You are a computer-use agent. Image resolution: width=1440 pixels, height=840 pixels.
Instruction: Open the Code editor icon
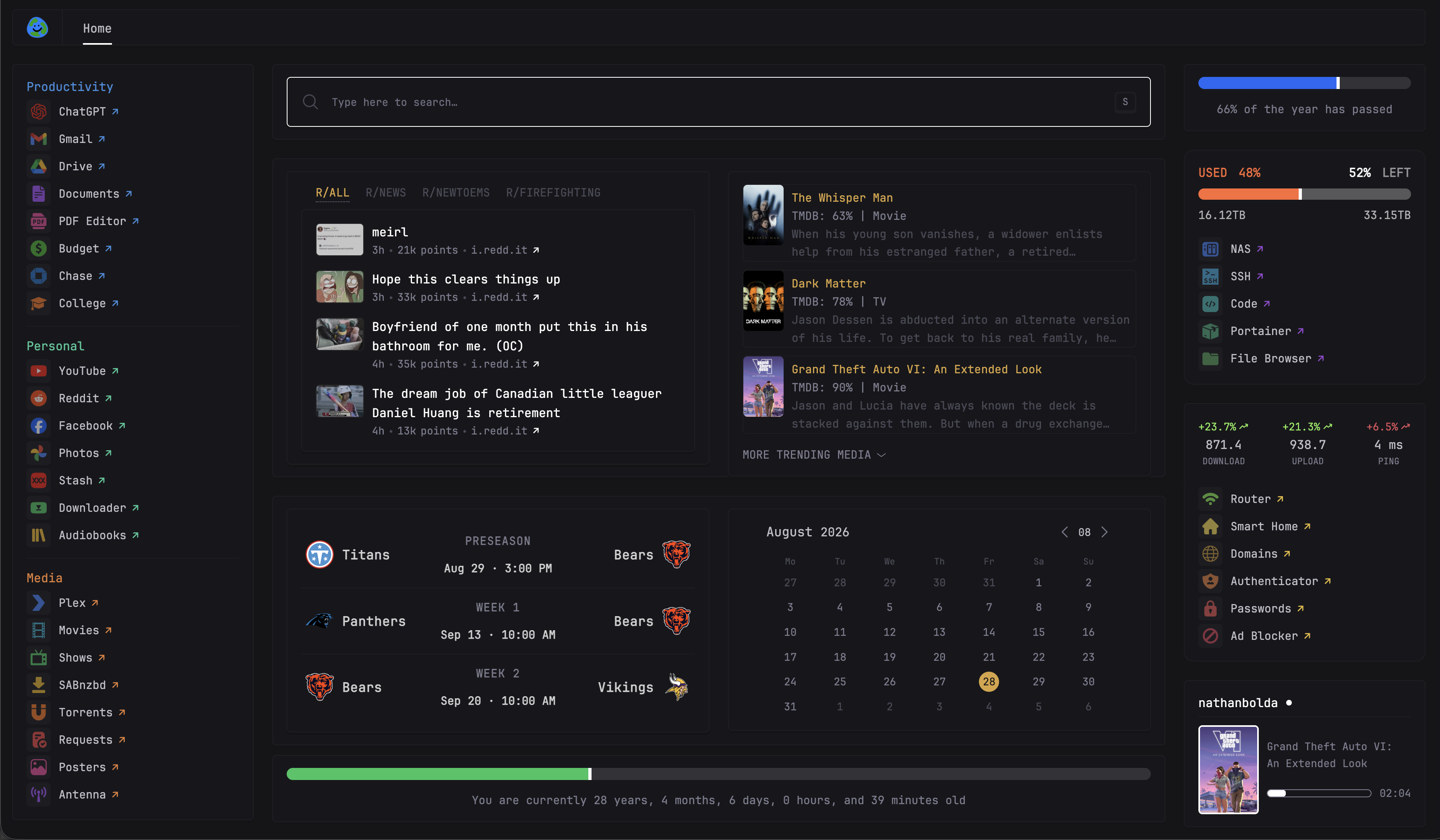pyautogui.click(x=1210, y=304)
